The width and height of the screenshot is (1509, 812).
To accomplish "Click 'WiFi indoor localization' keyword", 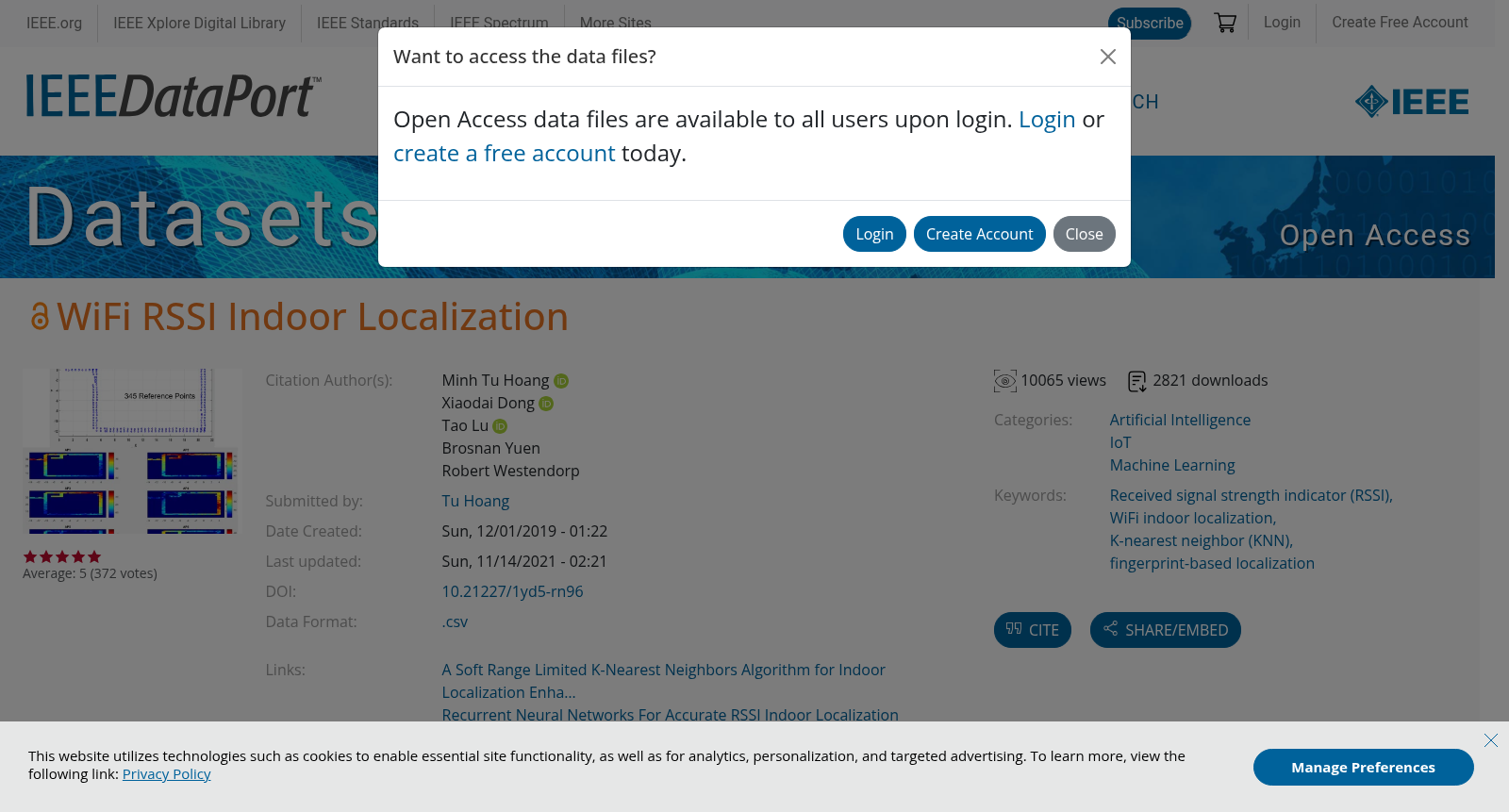I will coord(1192,519).
